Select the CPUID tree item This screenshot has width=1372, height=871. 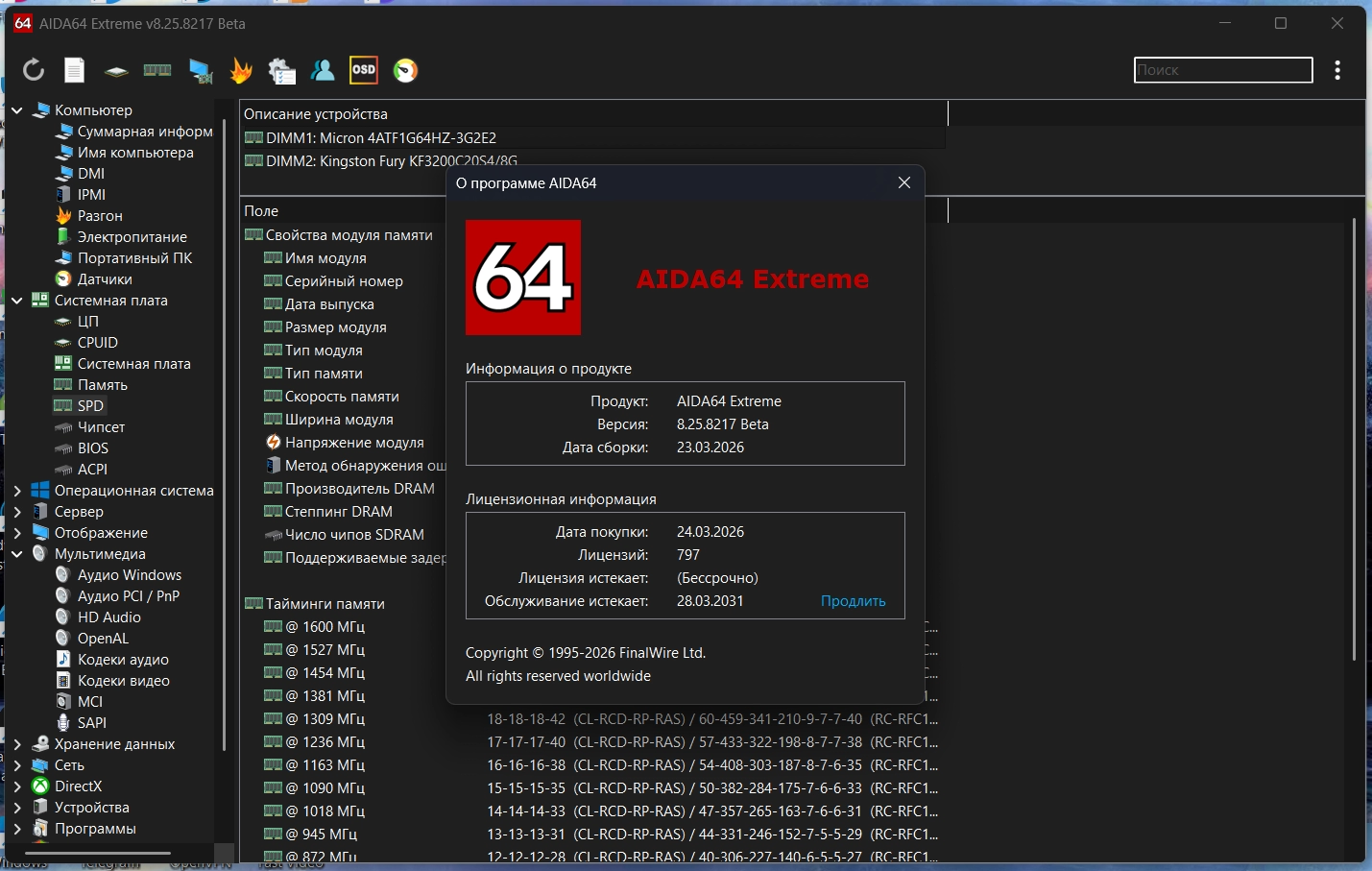[x=97, y=343]
